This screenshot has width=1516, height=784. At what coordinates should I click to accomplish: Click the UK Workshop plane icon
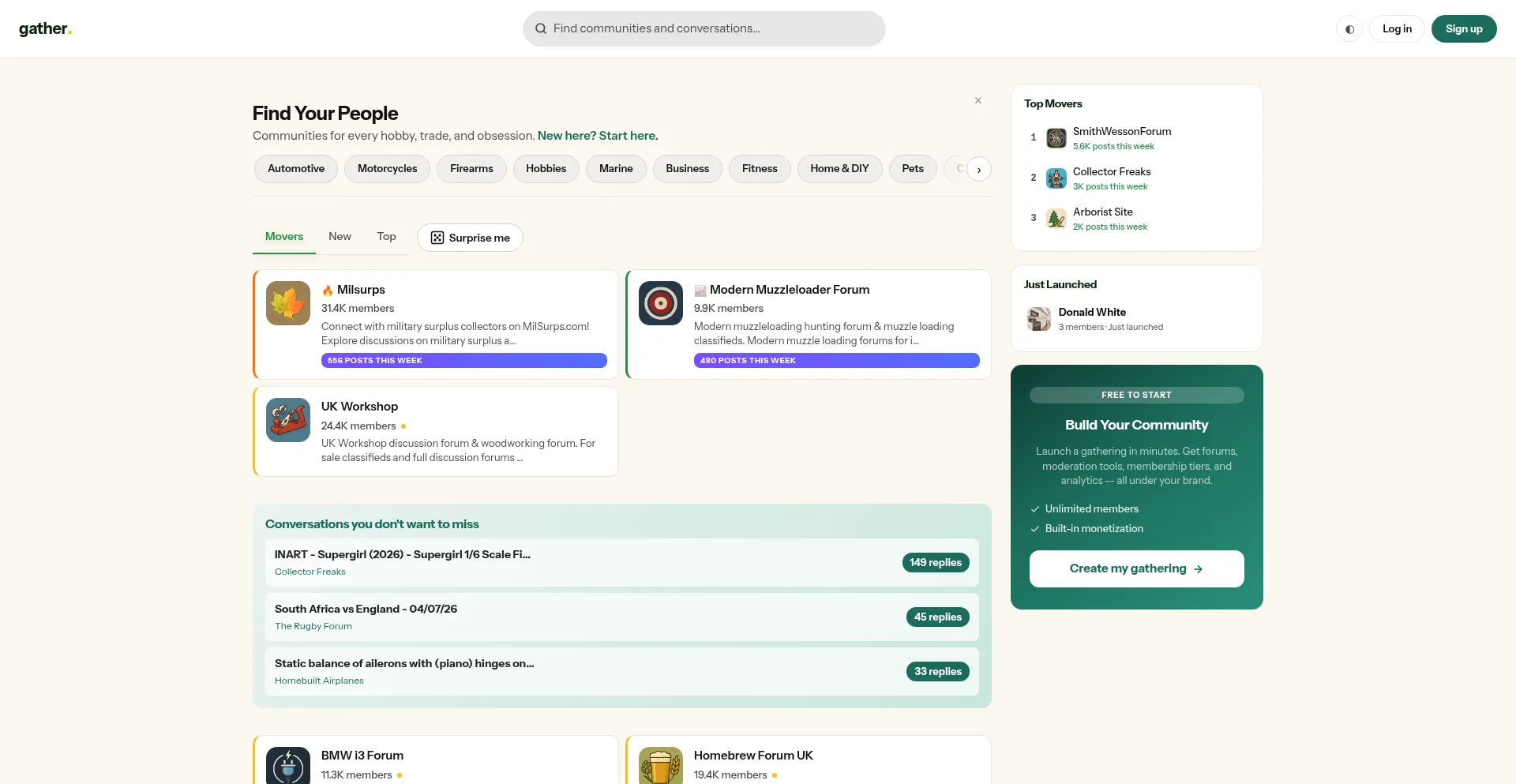coord(288,420)
